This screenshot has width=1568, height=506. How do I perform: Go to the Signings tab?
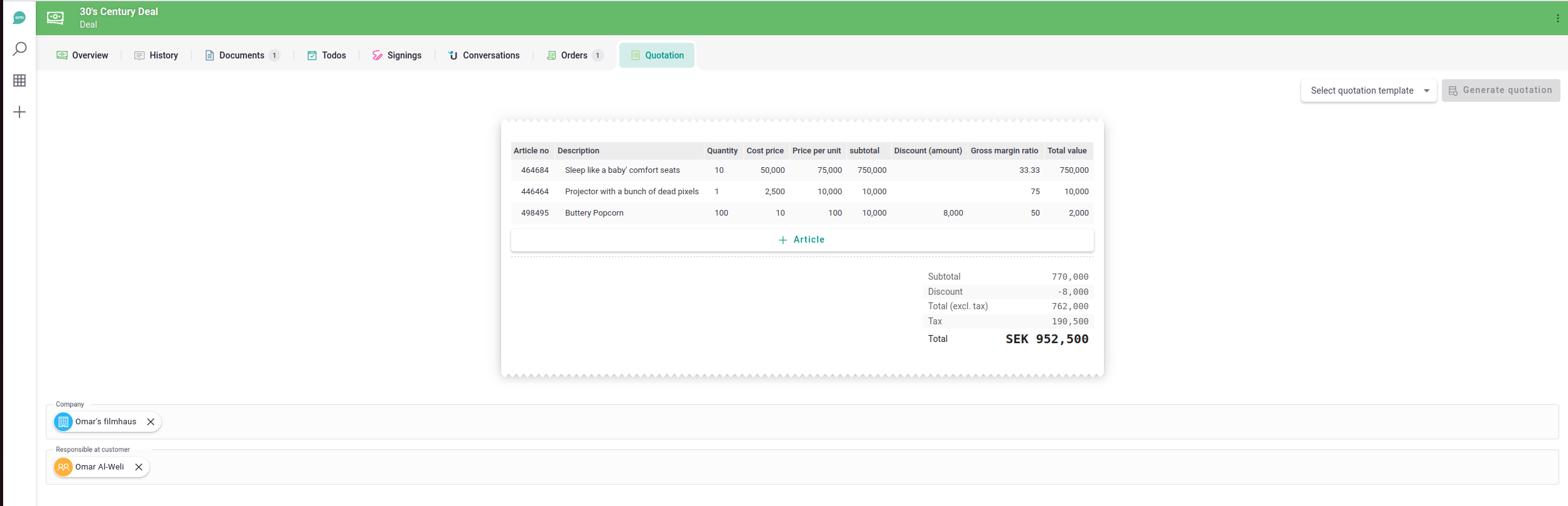[397, 55]
